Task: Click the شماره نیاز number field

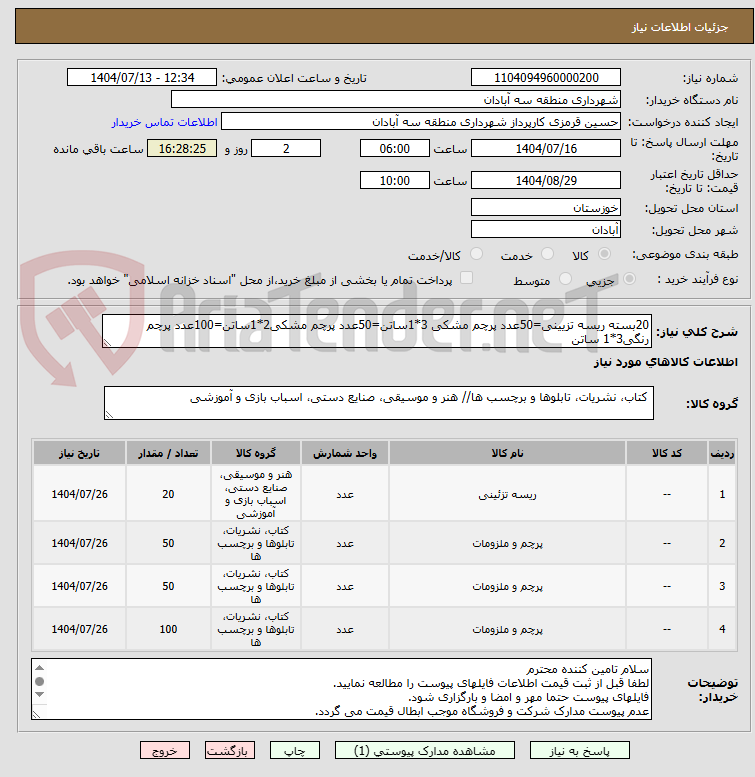Action: [x=545, y=78]
